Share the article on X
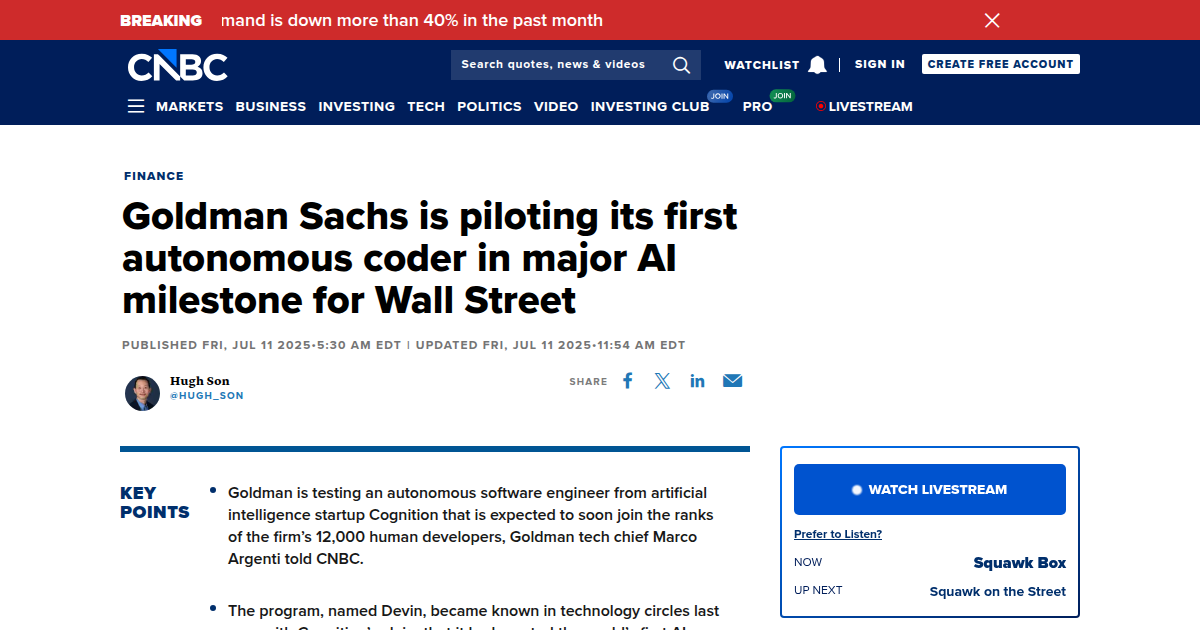Screen dimensions: 1200x630 662,380
